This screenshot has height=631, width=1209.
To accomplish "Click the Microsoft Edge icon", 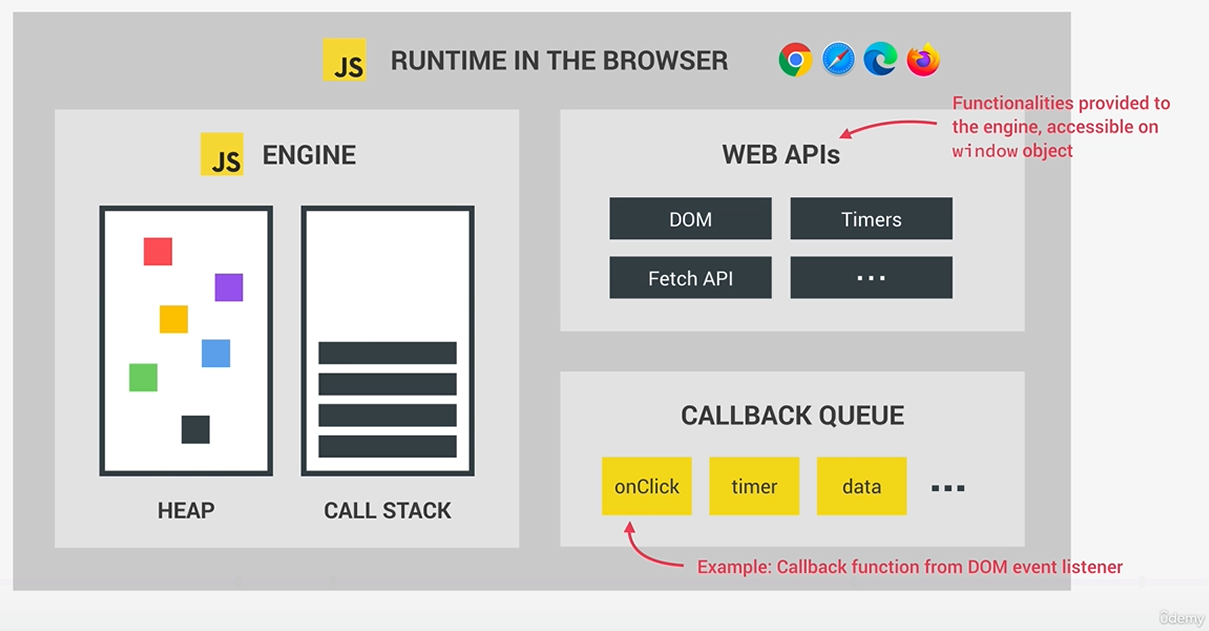I will [881, 60].
